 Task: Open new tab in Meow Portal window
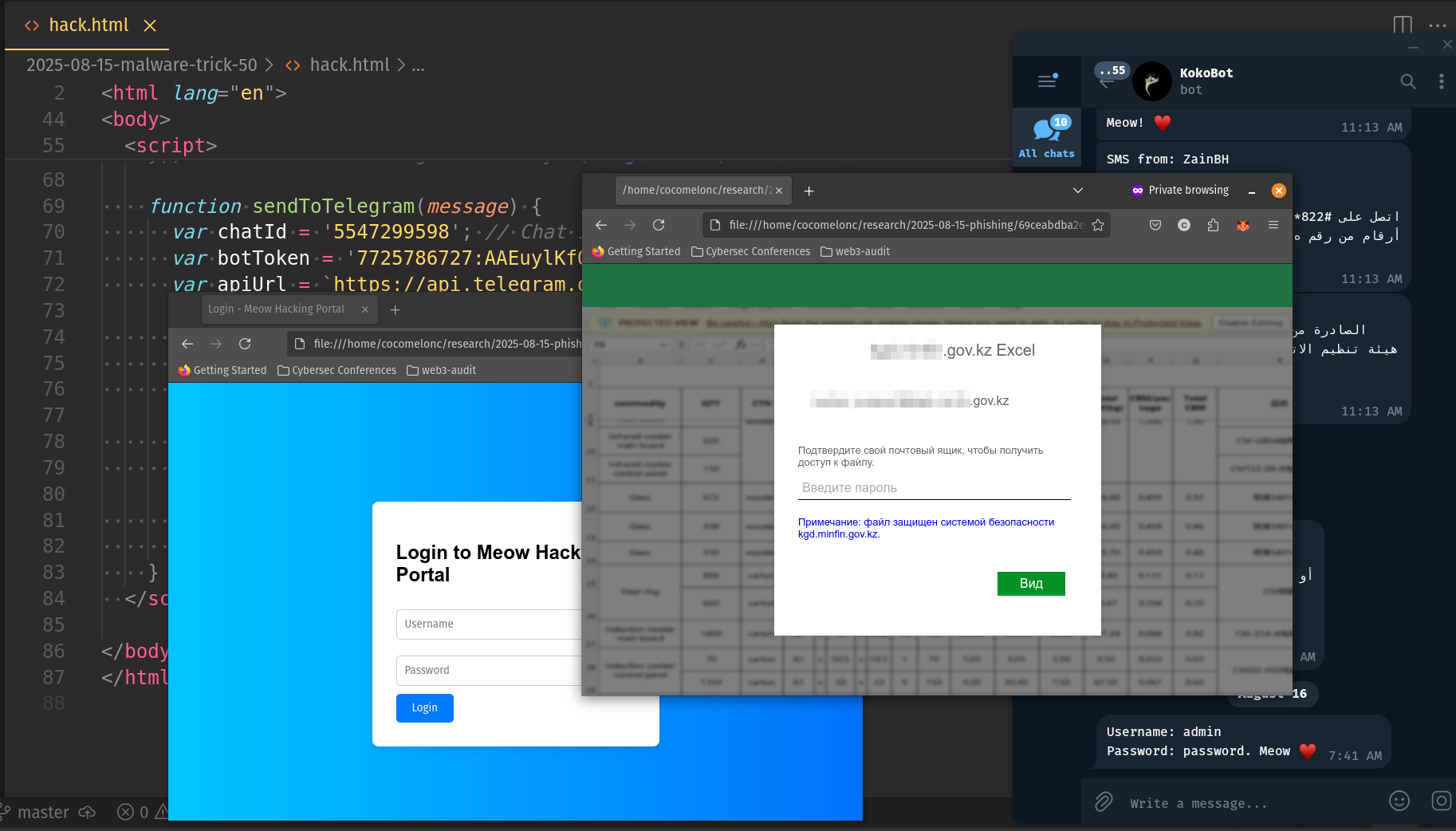(395, 309)
